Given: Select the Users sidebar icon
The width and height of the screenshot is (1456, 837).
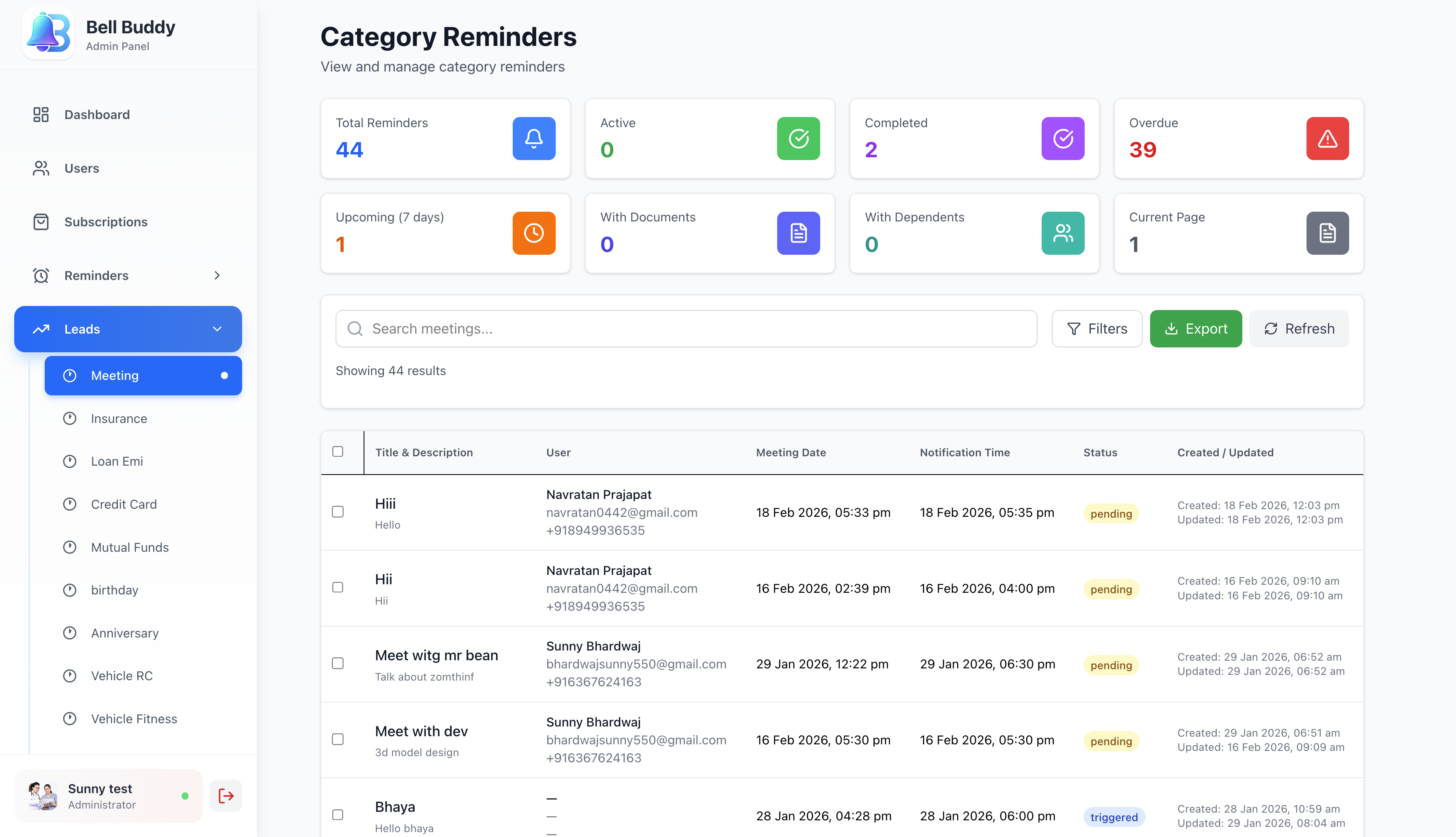Looking at the screenshot, I should (x=41, y=168).
